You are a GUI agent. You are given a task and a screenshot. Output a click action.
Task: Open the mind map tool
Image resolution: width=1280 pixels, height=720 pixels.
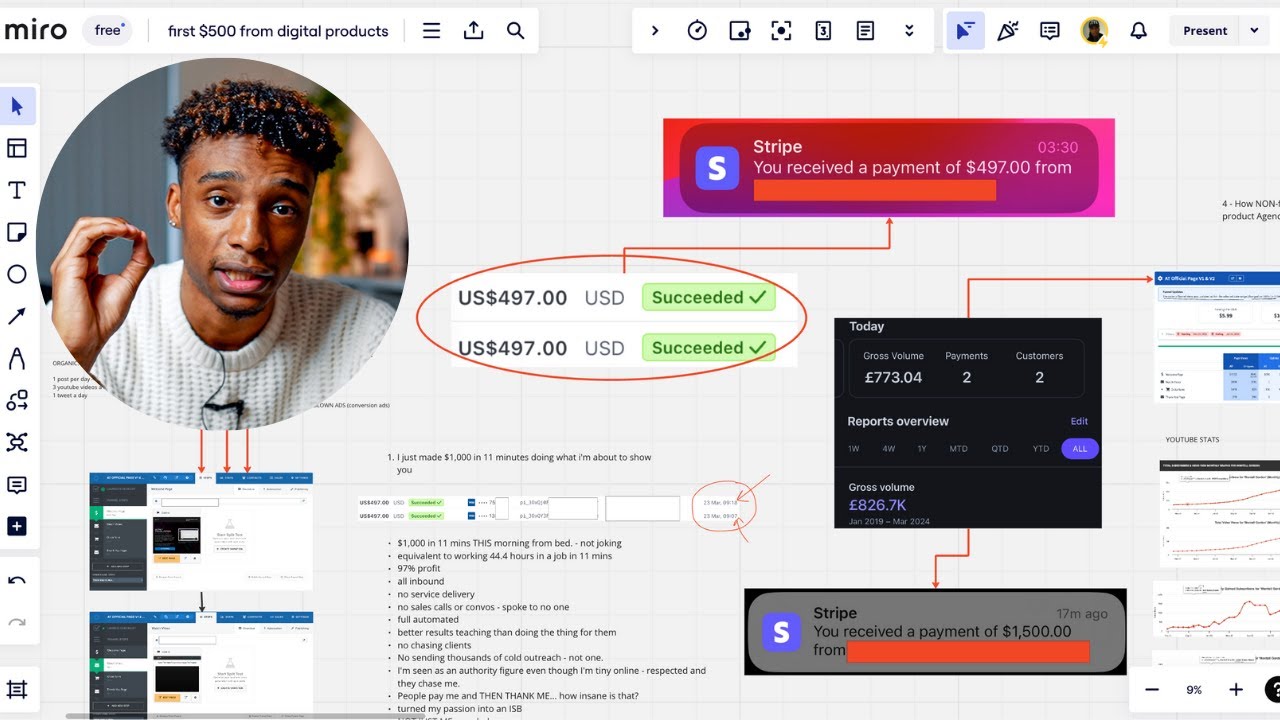(17, 442)
